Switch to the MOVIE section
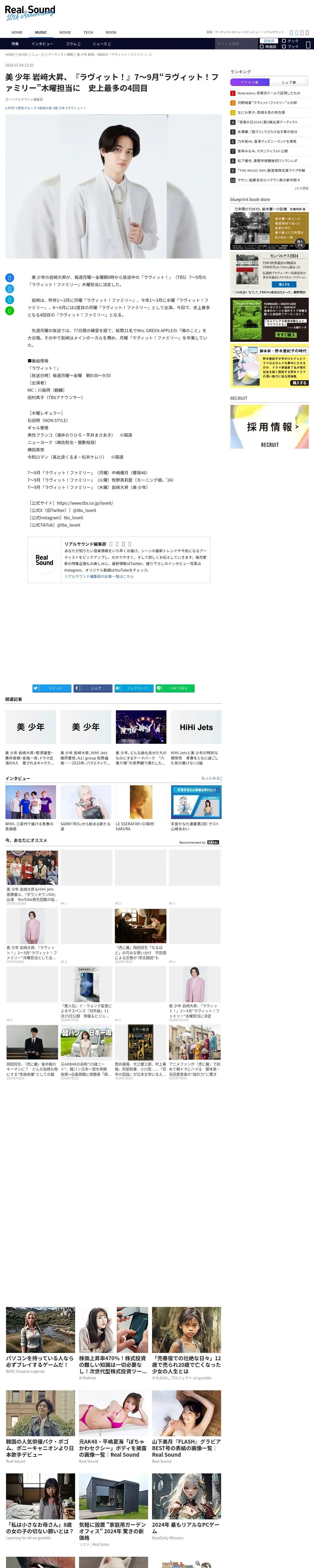Image resolution: width=314 pixels, height=1568 pixels. click(x=65, y=32)
